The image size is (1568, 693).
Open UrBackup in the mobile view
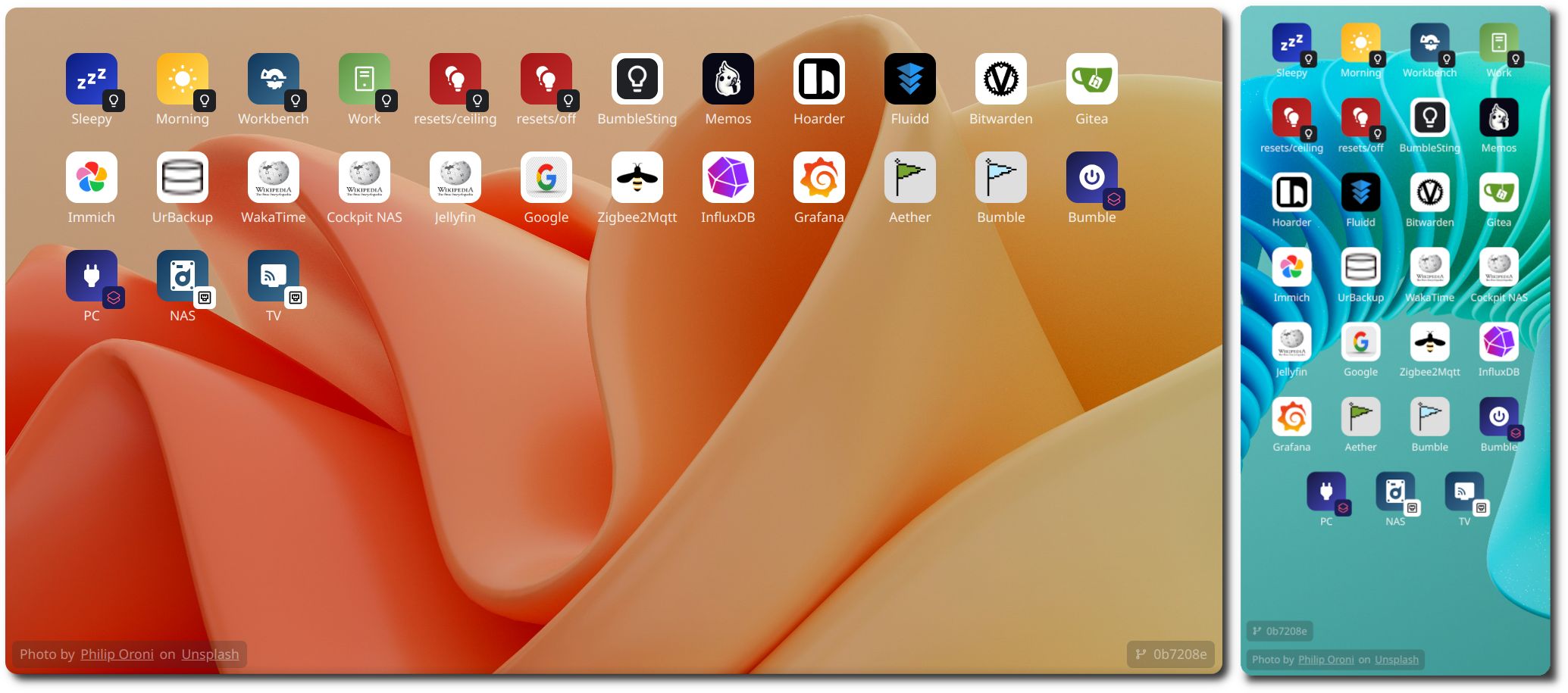[1360, 267]
